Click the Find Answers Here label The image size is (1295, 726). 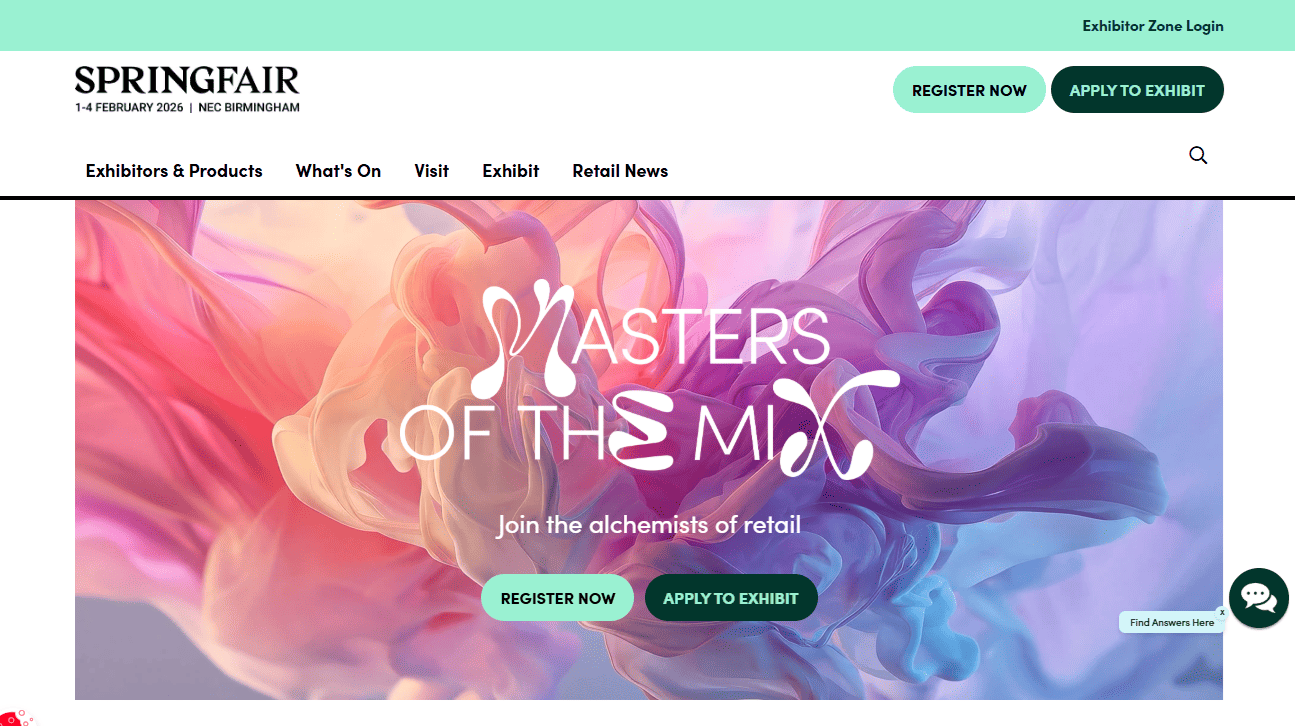(x=1172, y=623)
